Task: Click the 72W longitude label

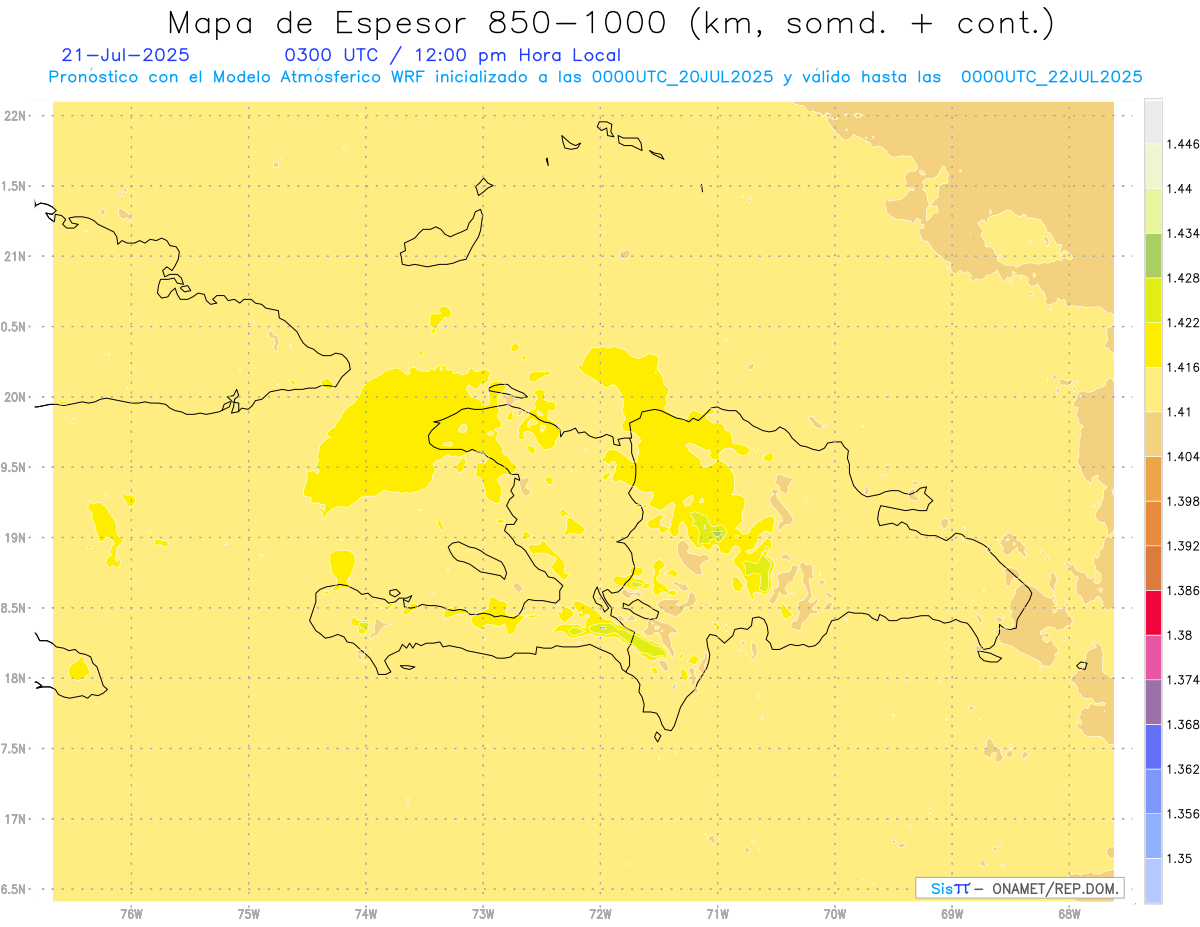Action: pos(601,913)
